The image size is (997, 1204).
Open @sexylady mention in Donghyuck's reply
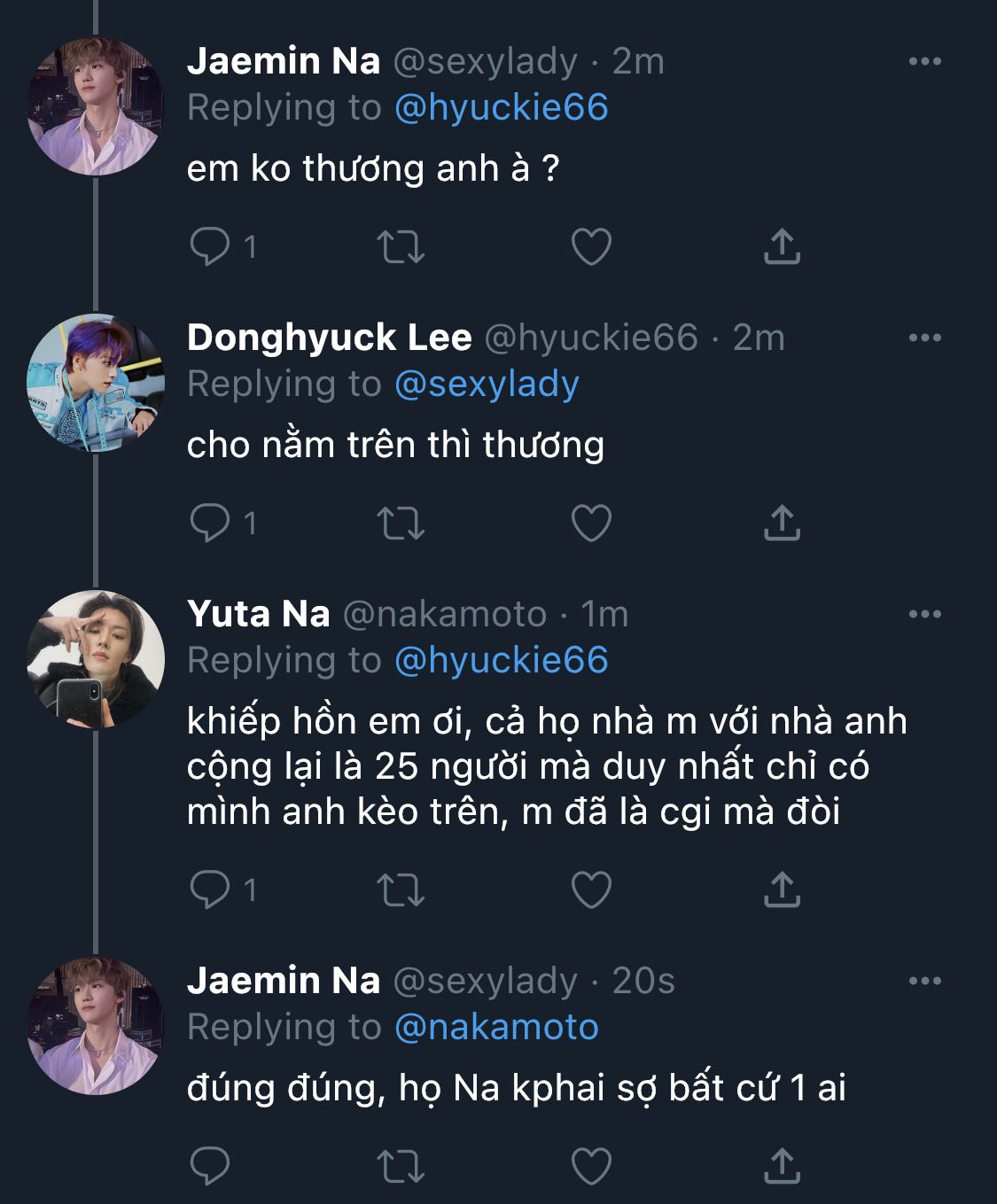point(487,385)
